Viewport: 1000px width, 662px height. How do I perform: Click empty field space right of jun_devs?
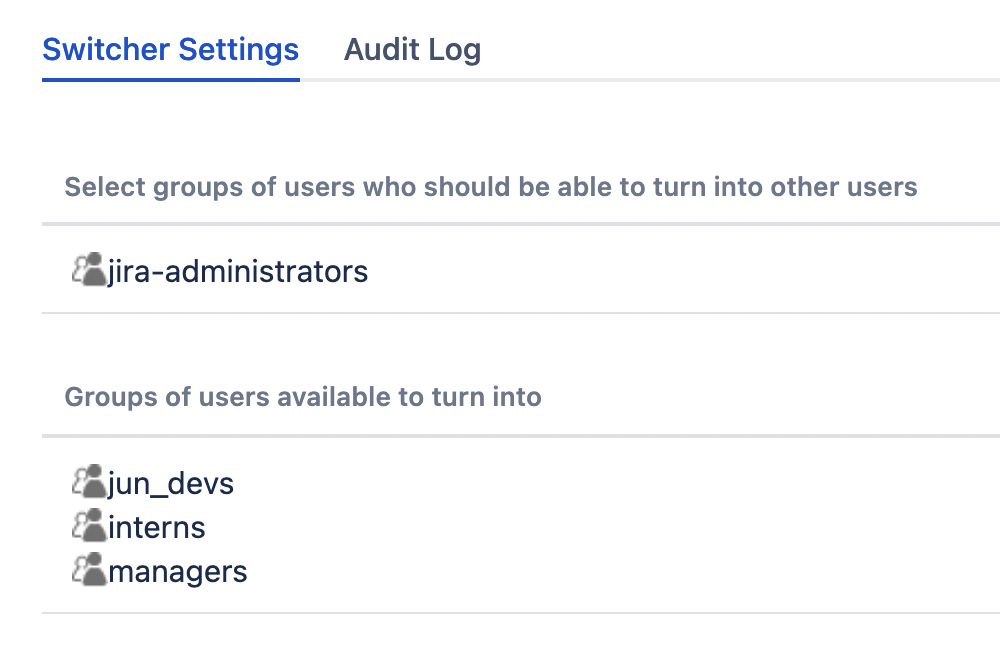[600, 484]
